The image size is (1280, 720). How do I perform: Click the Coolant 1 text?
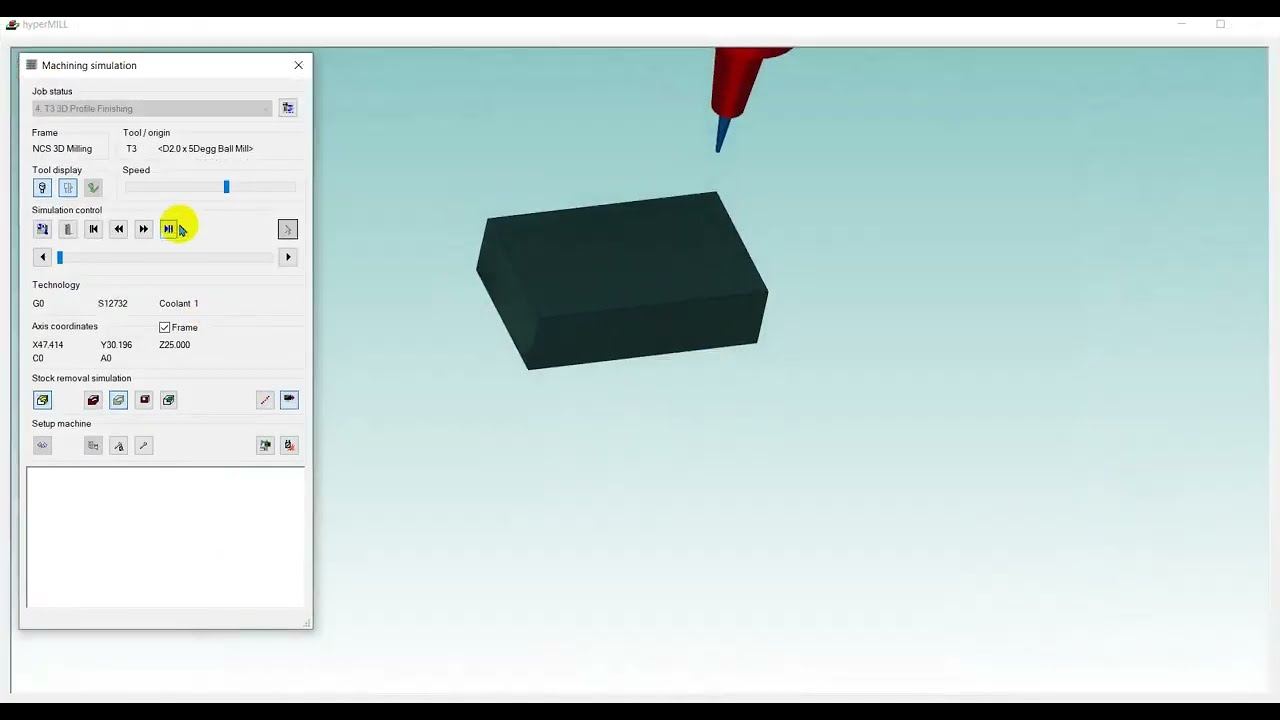coord(178,304)
